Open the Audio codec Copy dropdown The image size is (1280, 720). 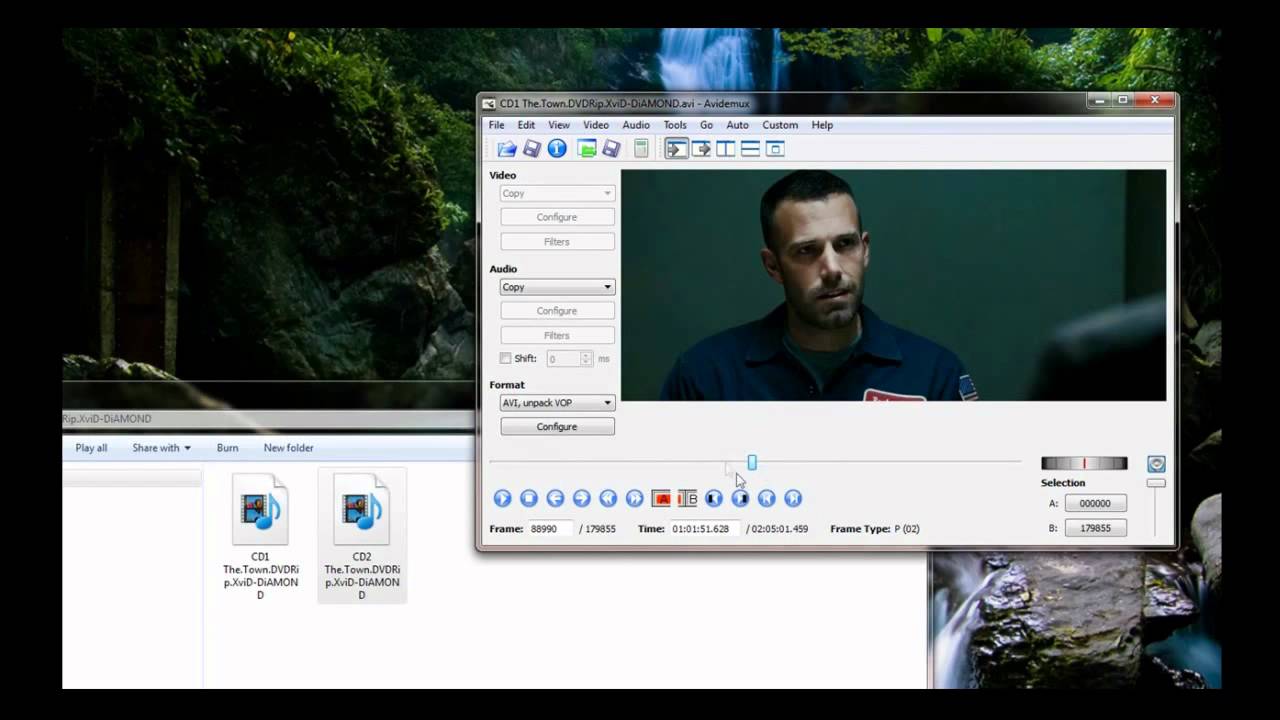point(557,287)
